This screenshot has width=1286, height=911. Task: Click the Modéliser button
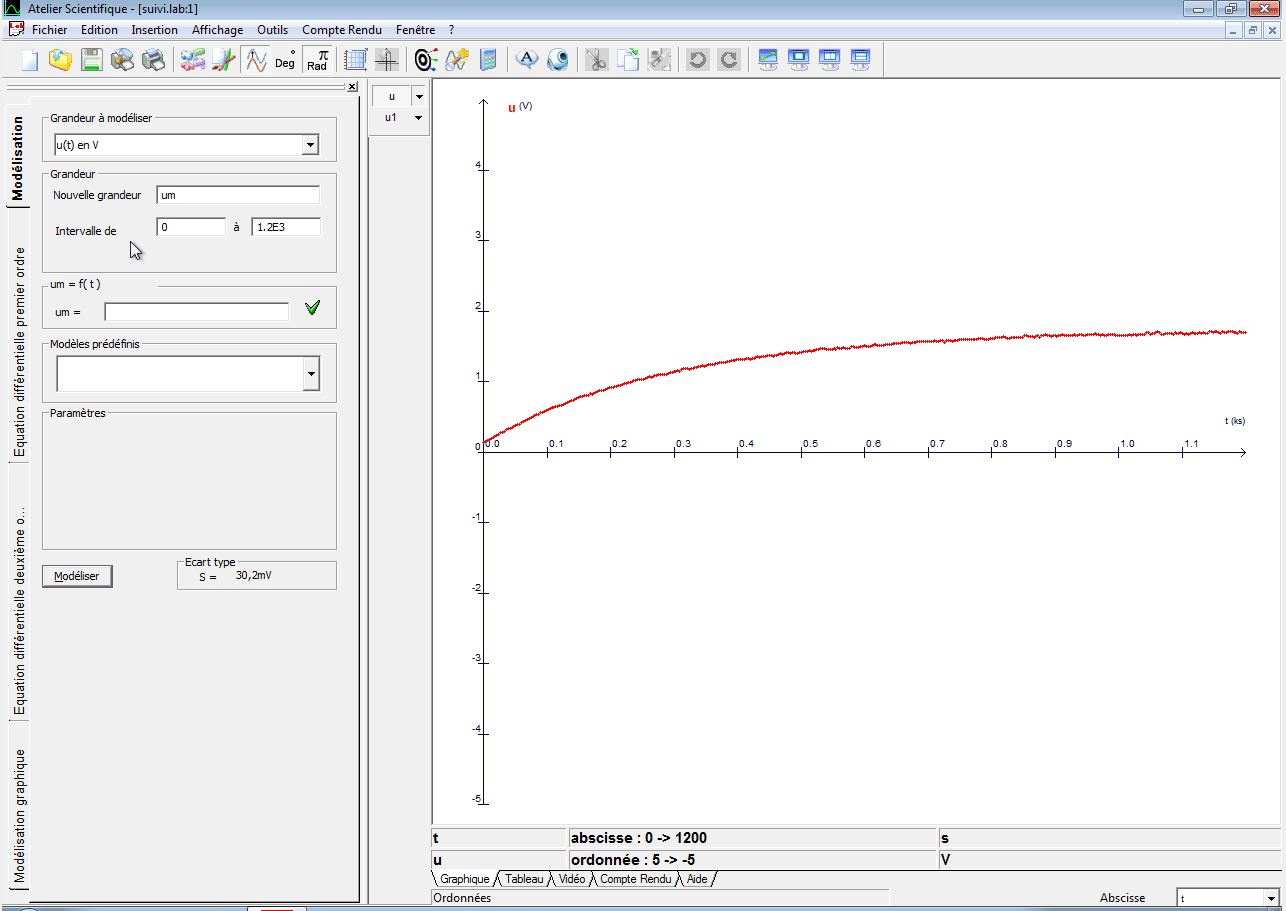tap(77, 576)
